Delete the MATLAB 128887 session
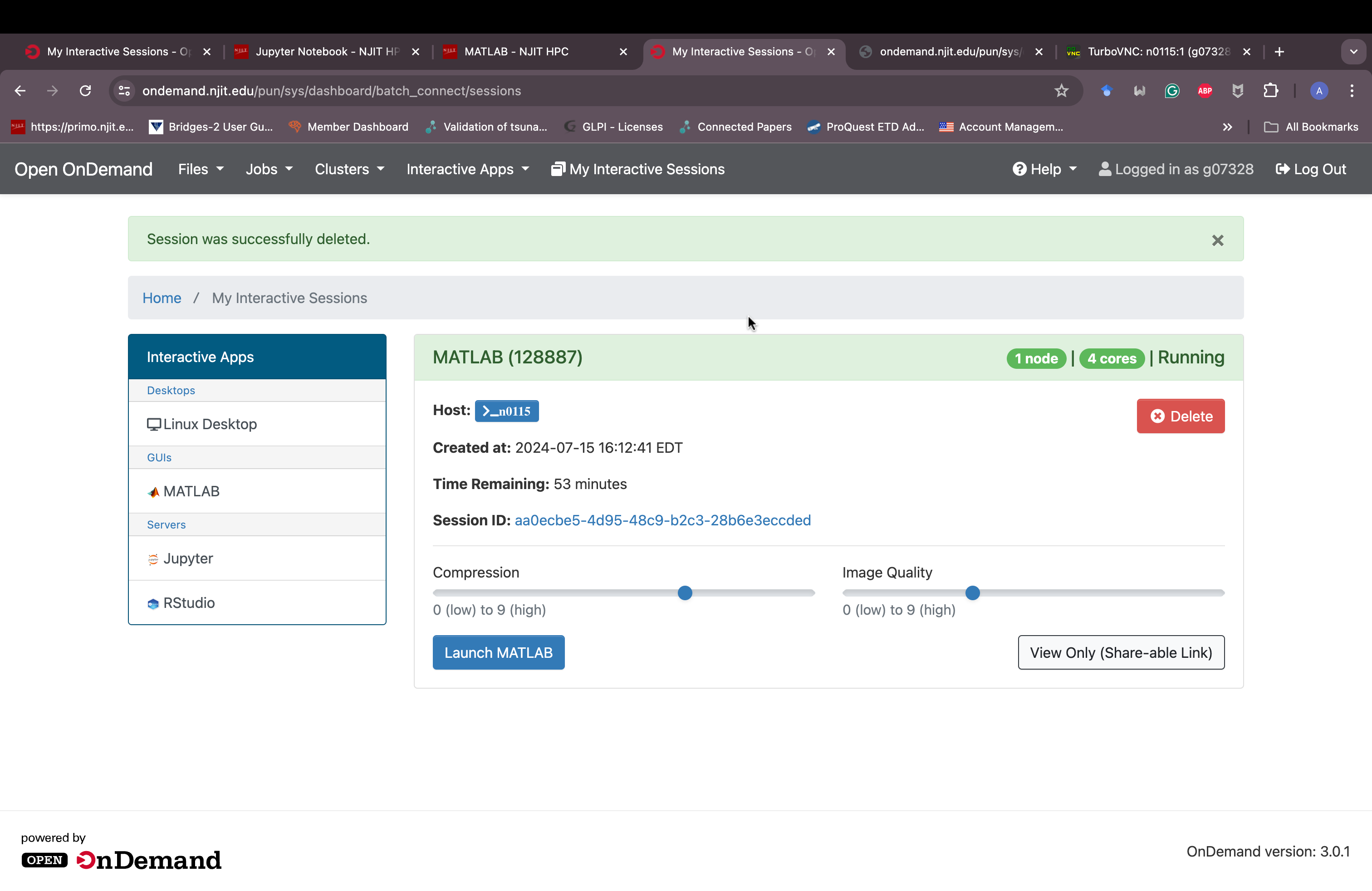1372x891 pixels. tap(1181, 416)
